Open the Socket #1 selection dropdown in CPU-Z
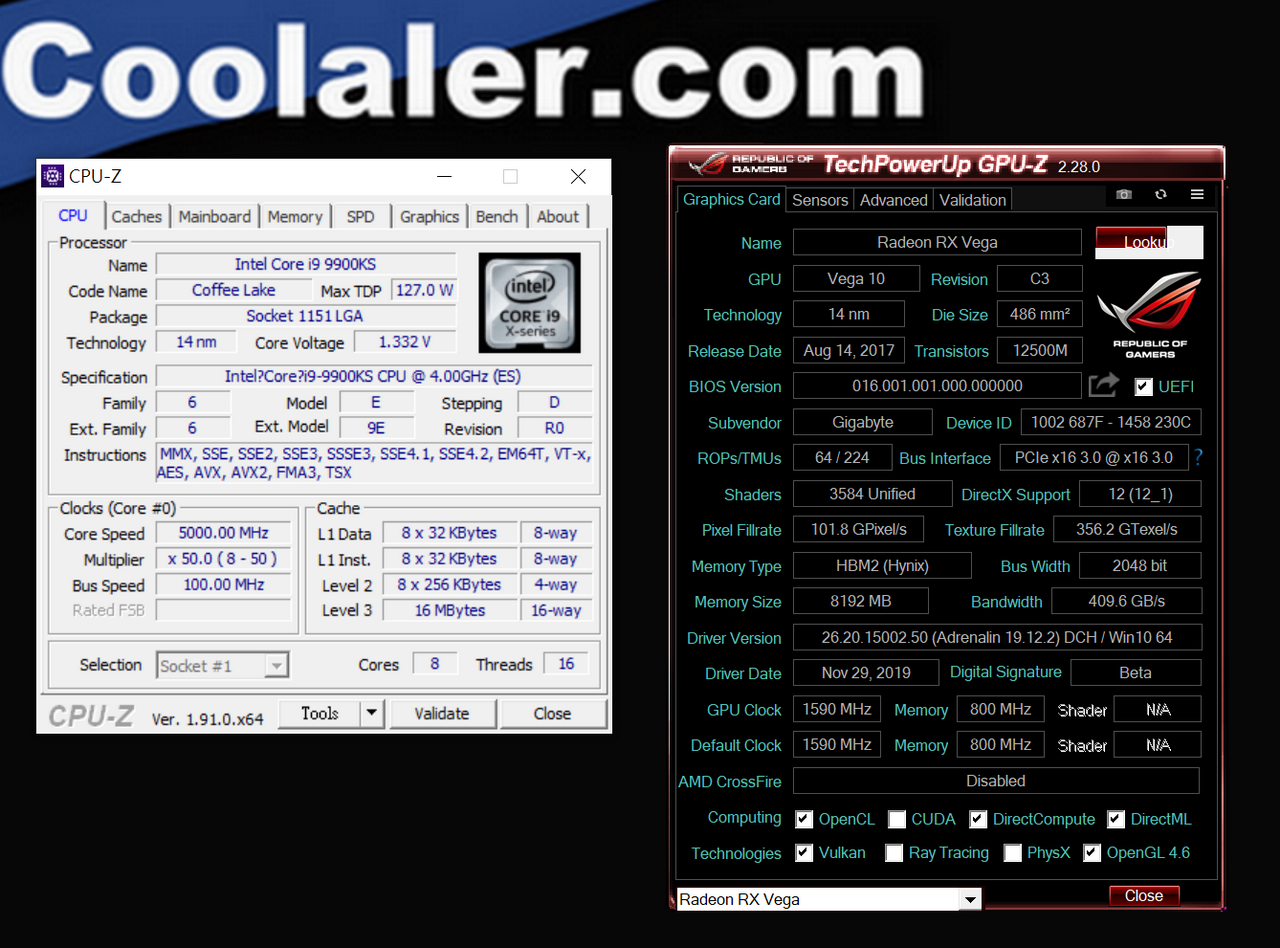 click(277, 665)
